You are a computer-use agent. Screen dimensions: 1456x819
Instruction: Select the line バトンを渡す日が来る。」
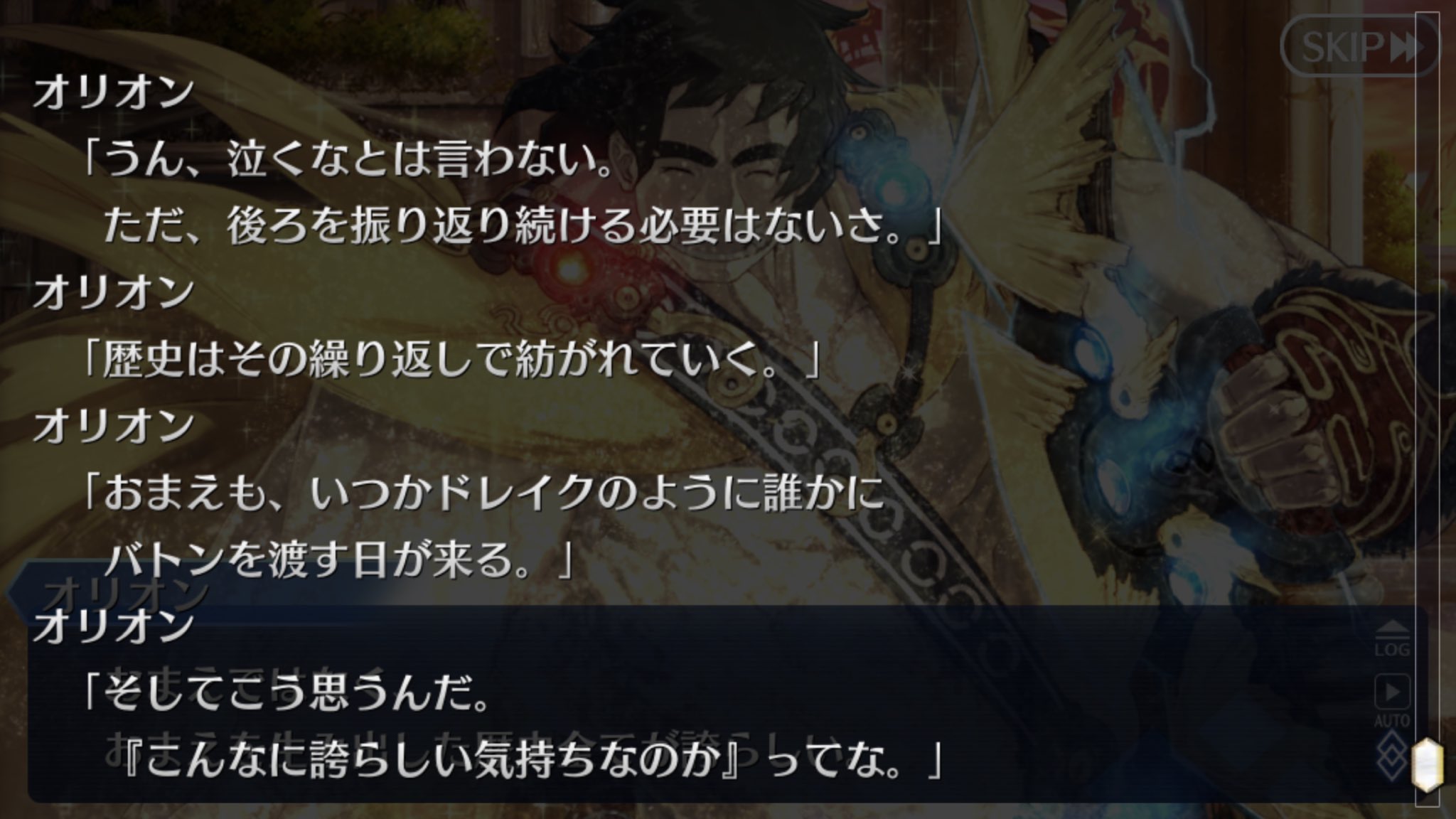pos(337,560)
